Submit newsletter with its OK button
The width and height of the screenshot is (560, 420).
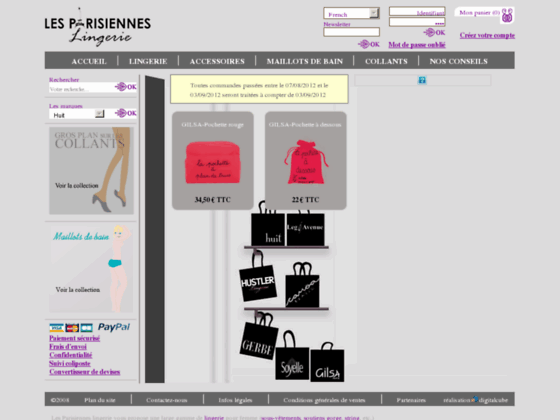(x=369, y=44)
